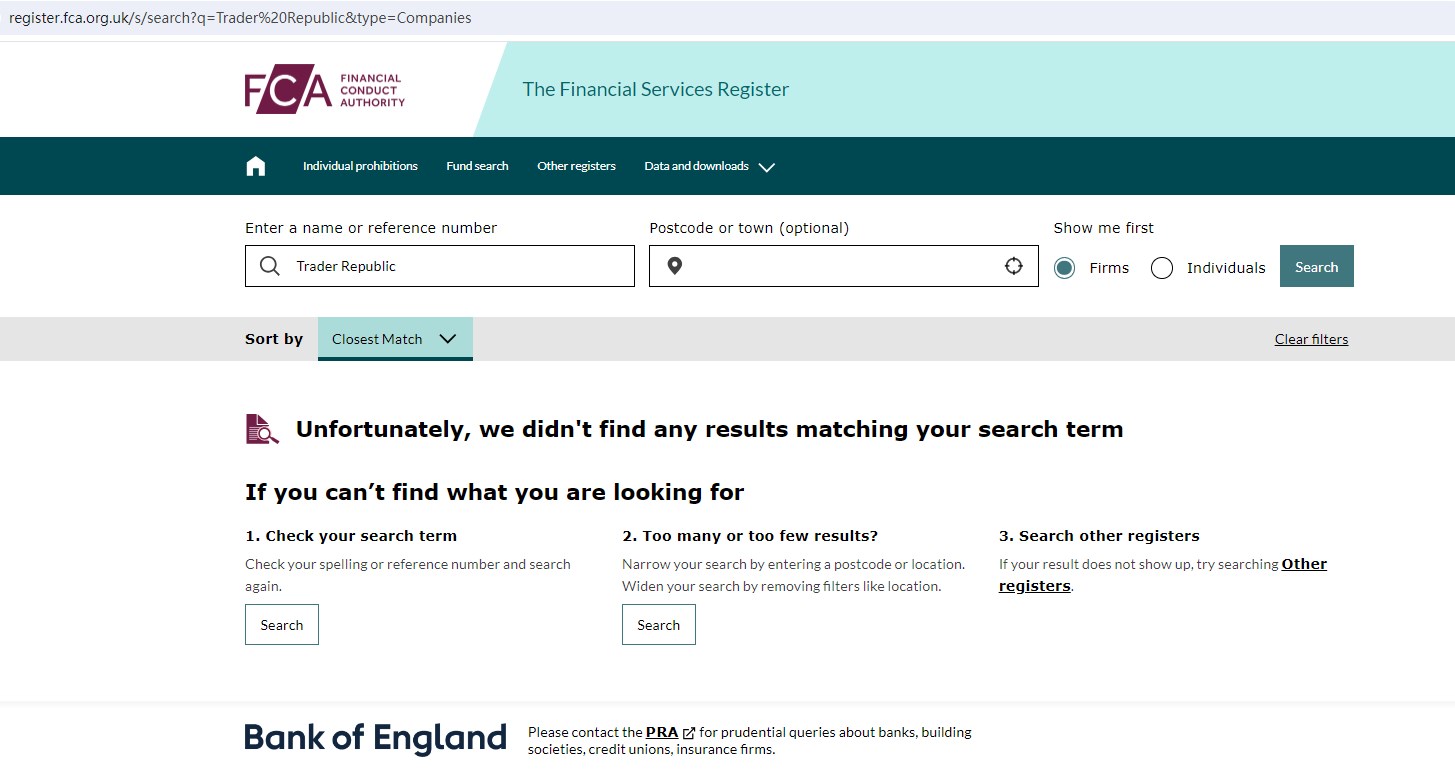Go to Fund search page
The width and height of the screenshot is (1455, 776).
pos(477,166)
